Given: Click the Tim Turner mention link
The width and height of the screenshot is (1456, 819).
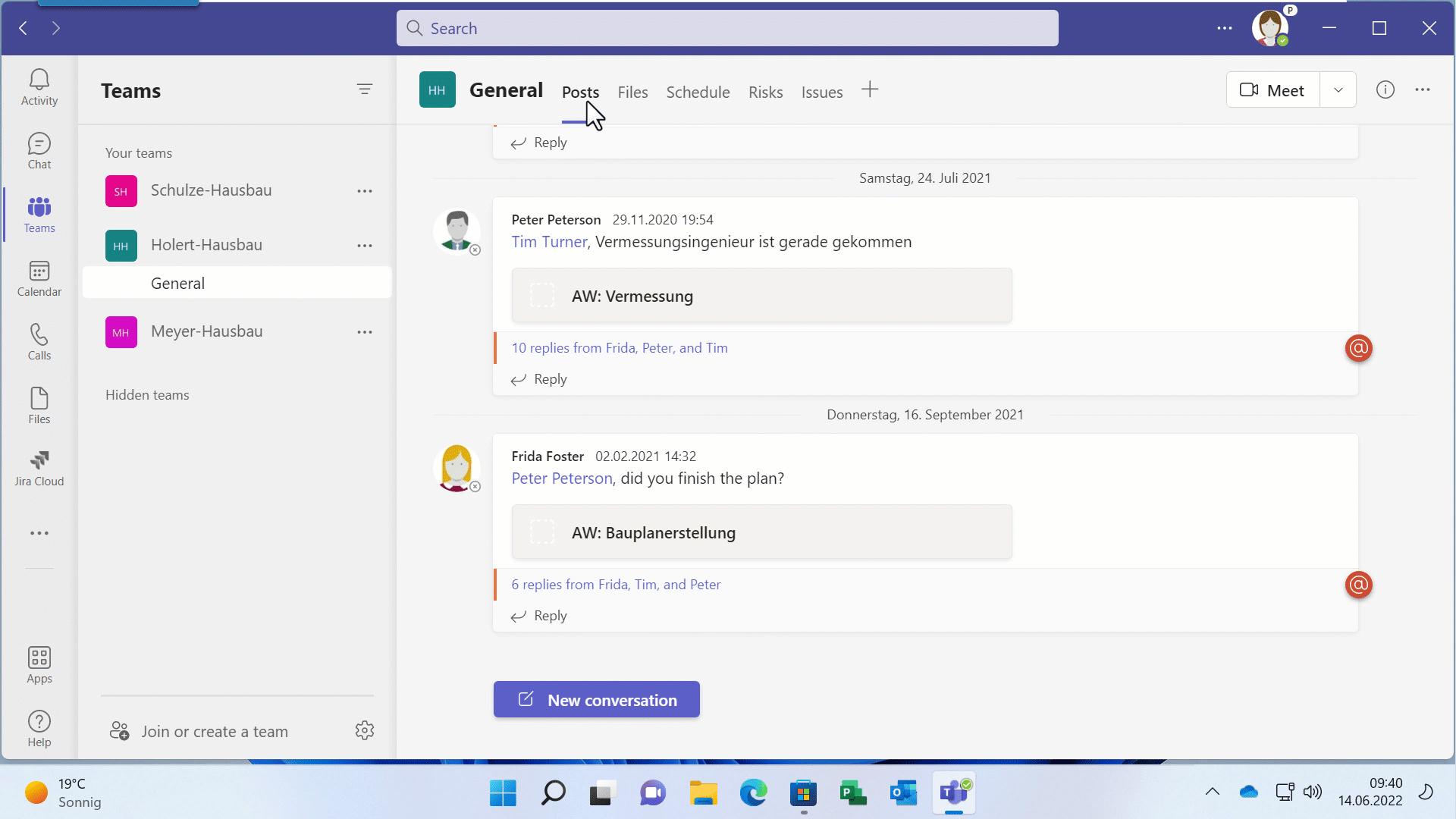Looking at the screenshot, I should 549,242.
